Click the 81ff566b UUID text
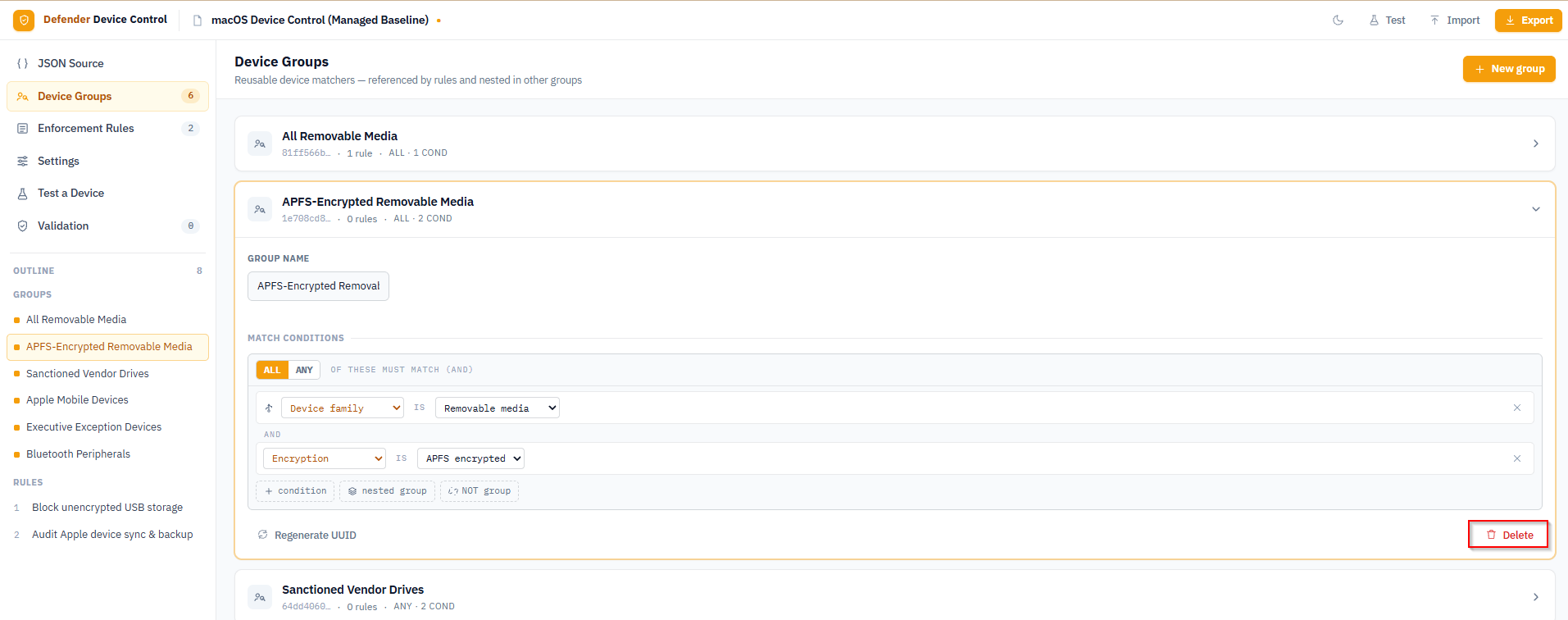1568x620 pixels. point(307,153)
